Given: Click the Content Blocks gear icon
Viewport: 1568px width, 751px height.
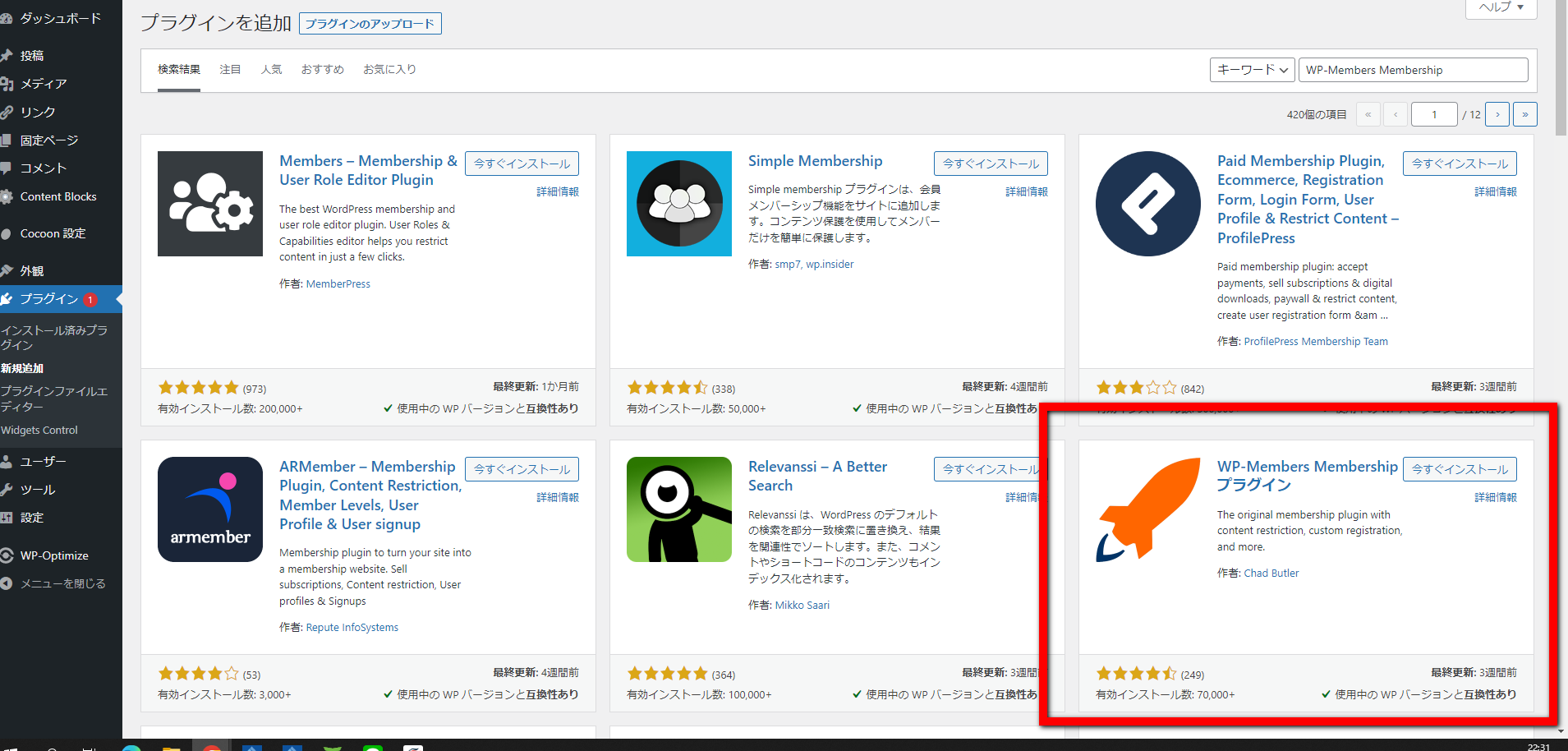Looking at the screenshot, I should (x=6, y=196).
